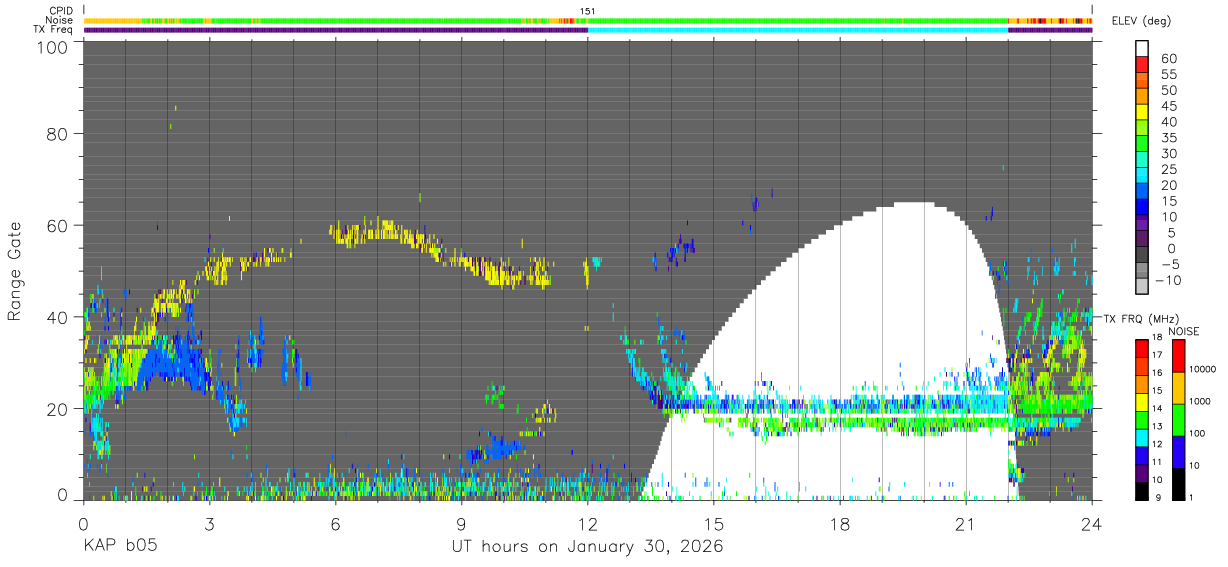The image size is (1228, 567).
Task: Pick the red top cell of TX FRQ color bar
Action: pos(1142,348)
